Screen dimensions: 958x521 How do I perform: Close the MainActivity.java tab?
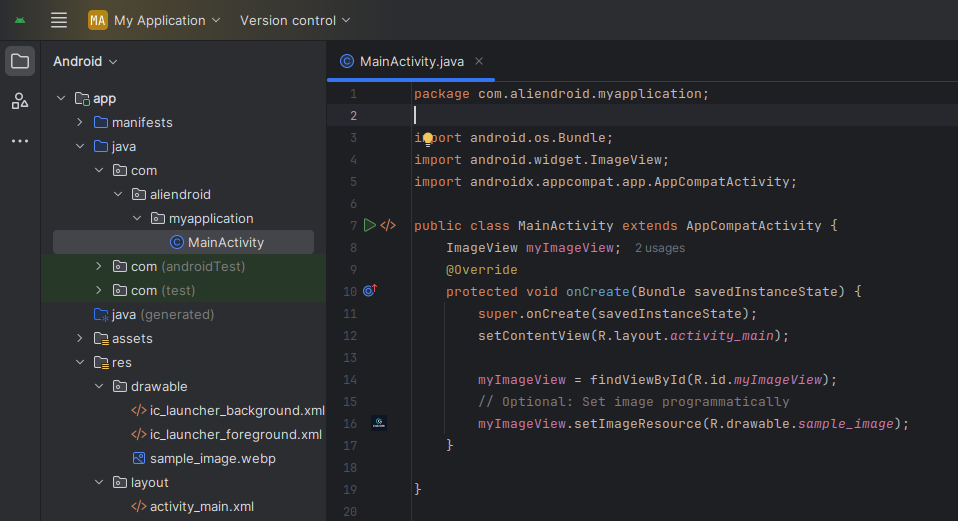[x=479, y=61]
